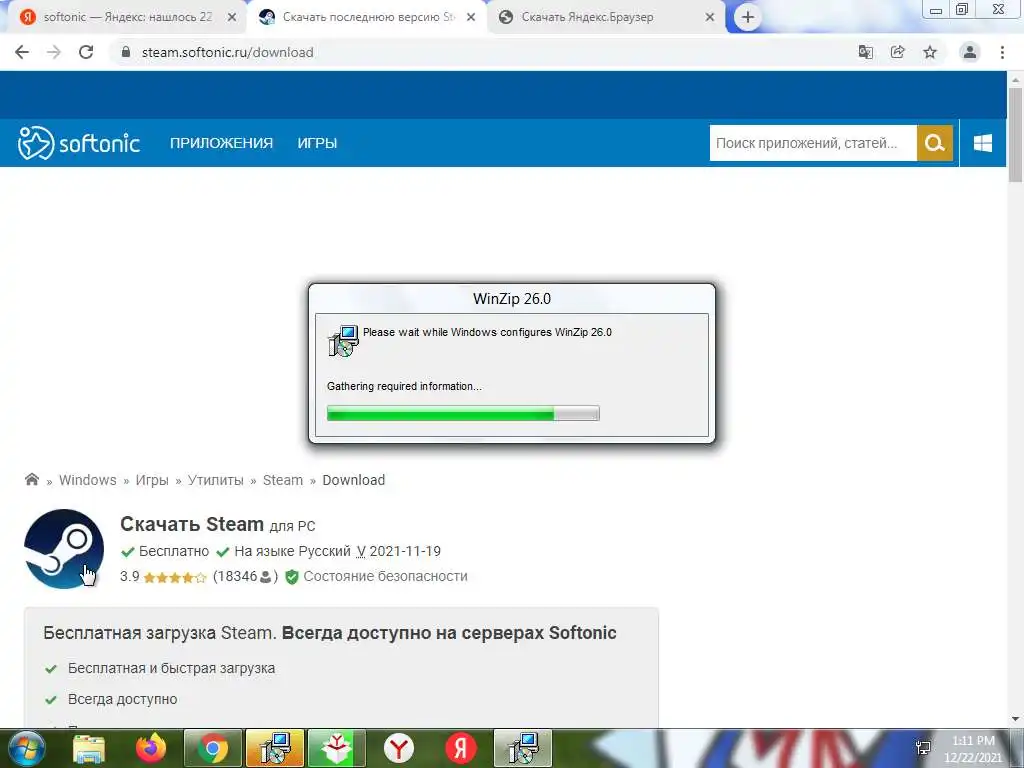The width and height of the screenshot is (1024, 768).
Task: Click the Утилиты breadcrumb link
Action: (216, 480)
